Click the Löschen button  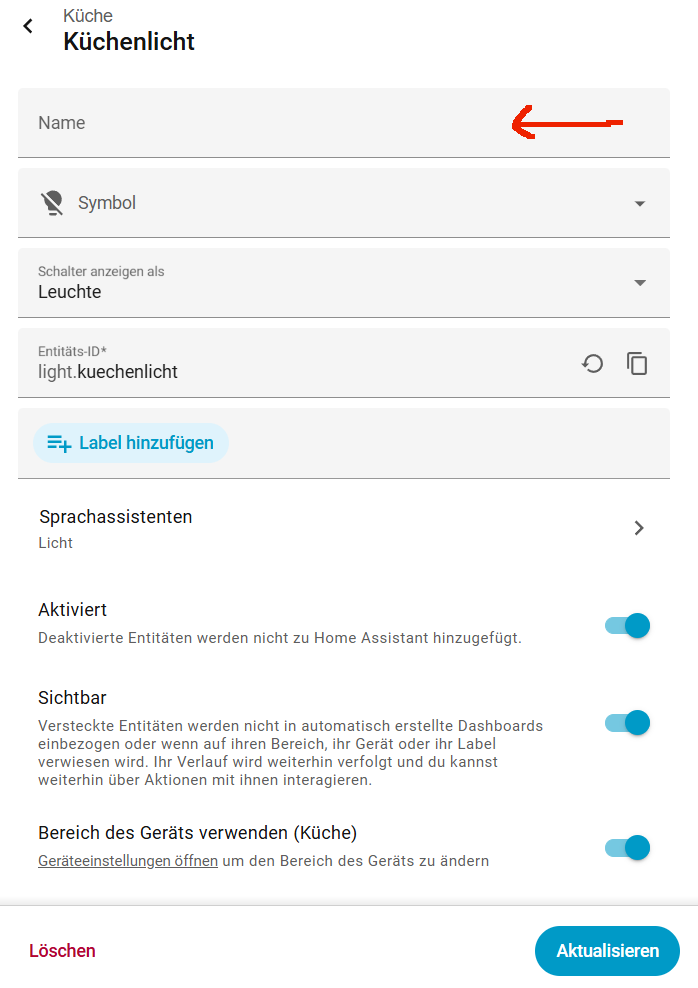pyautogui.click(x=62, y=951)
